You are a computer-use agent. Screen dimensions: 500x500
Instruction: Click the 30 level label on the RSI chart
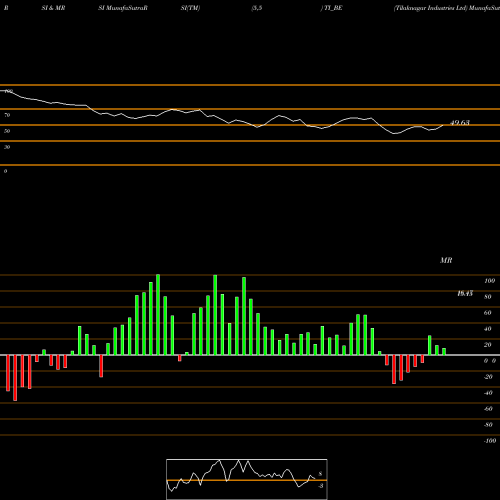(x=7, y=147)
